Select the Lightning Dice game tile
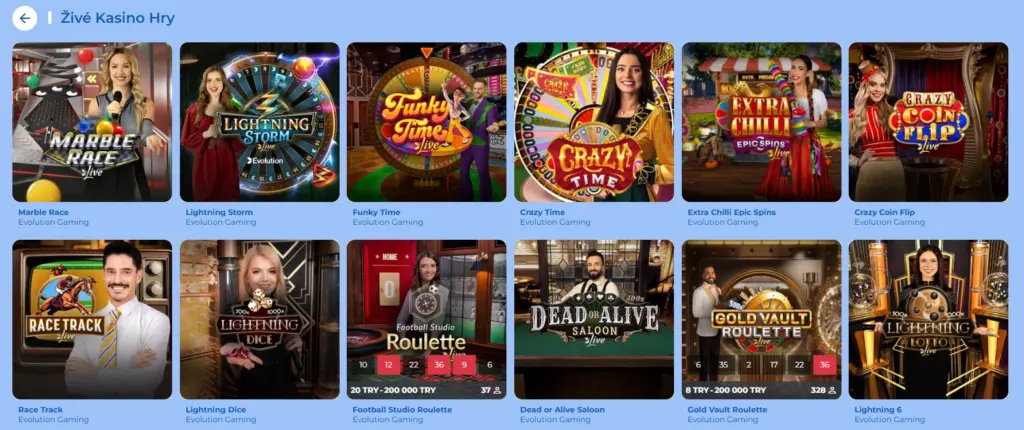The height and width of the screenshot is (430, 1024). [x=259, y=320]
